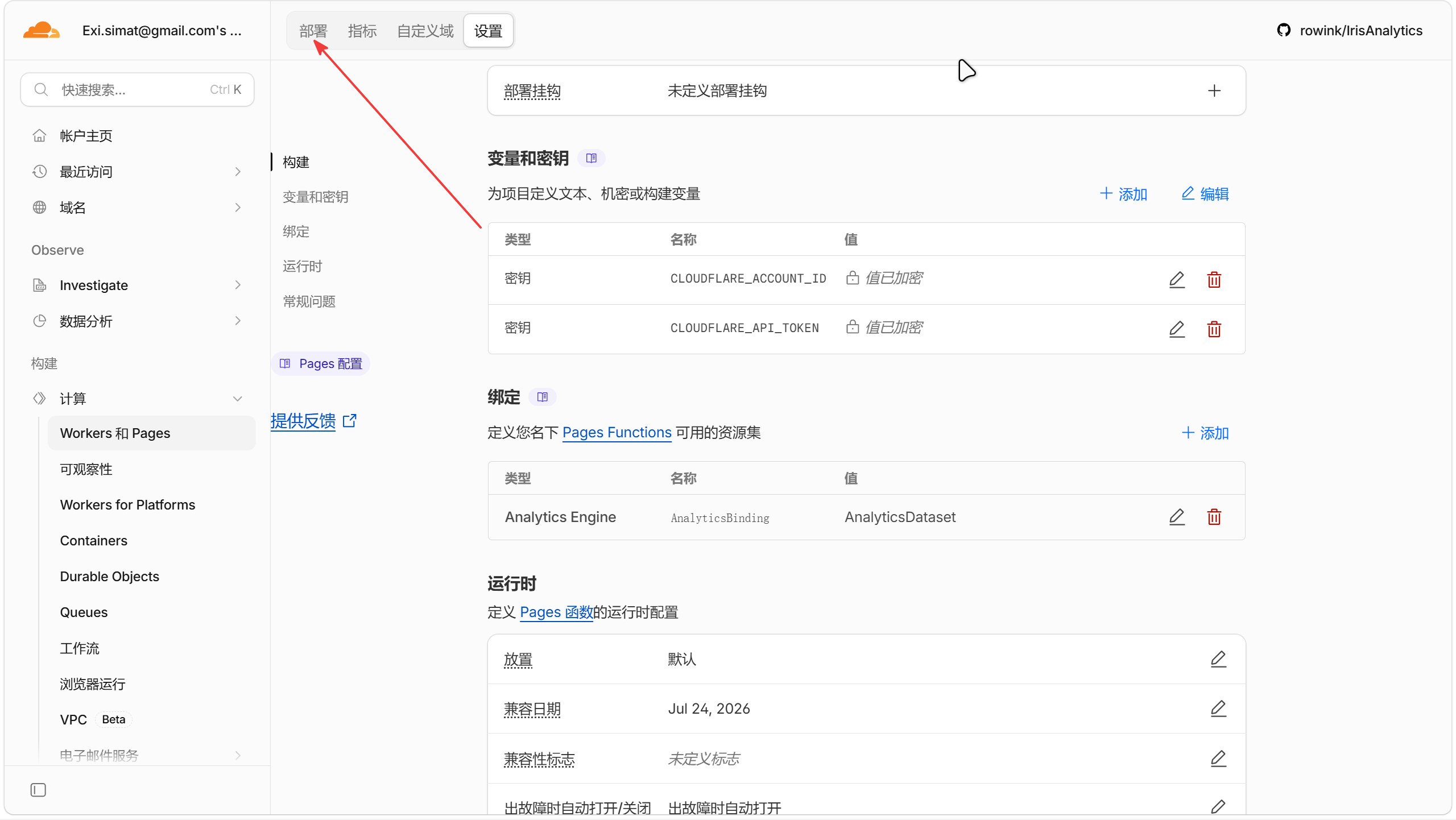Switch to the 指标 tab
Screen dimensions: 1456x820
click(x=362, y=31)
